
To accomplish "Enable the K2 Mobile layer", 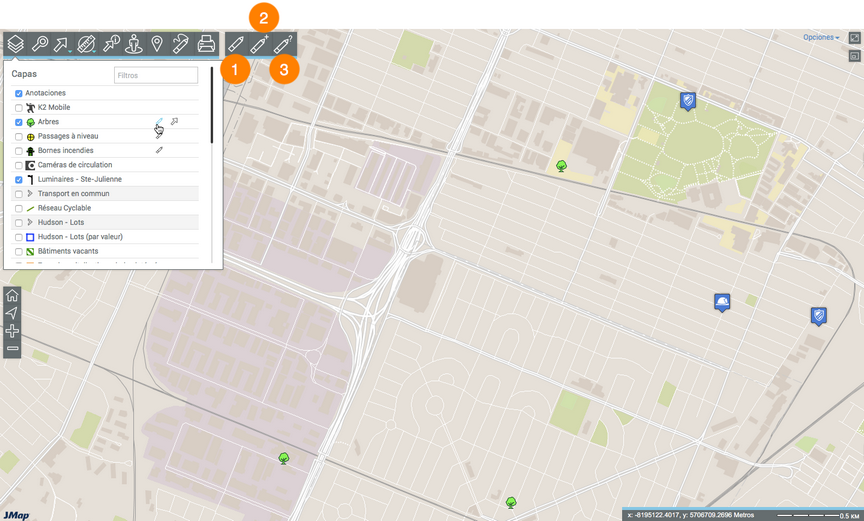I will click(x=19, y=108).
